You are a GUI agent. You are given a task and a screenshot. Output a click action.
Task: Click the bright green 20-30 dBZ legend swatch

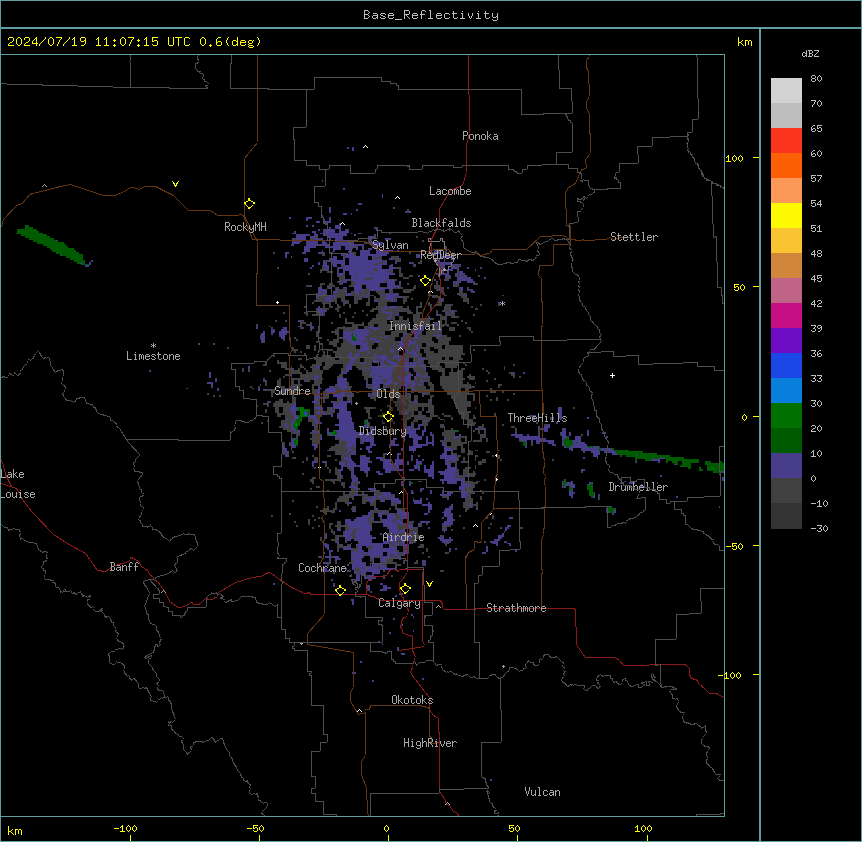[x=786, y=416]
